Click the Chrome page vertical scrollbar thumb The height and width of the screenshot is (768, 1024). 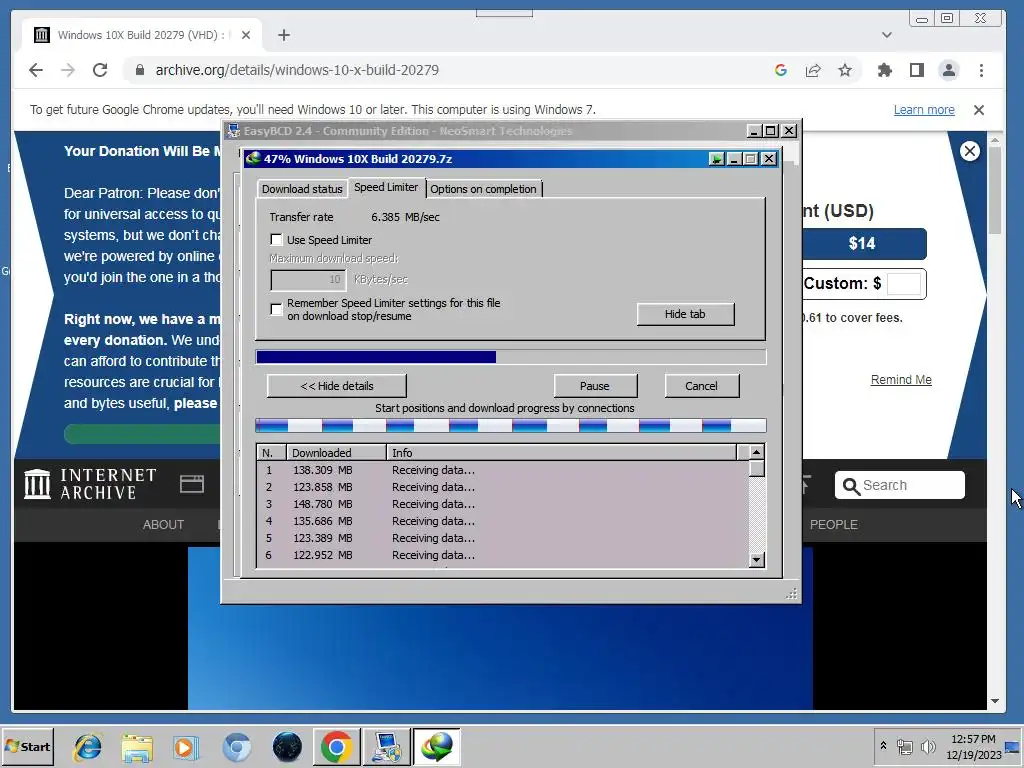click(994, 191)
